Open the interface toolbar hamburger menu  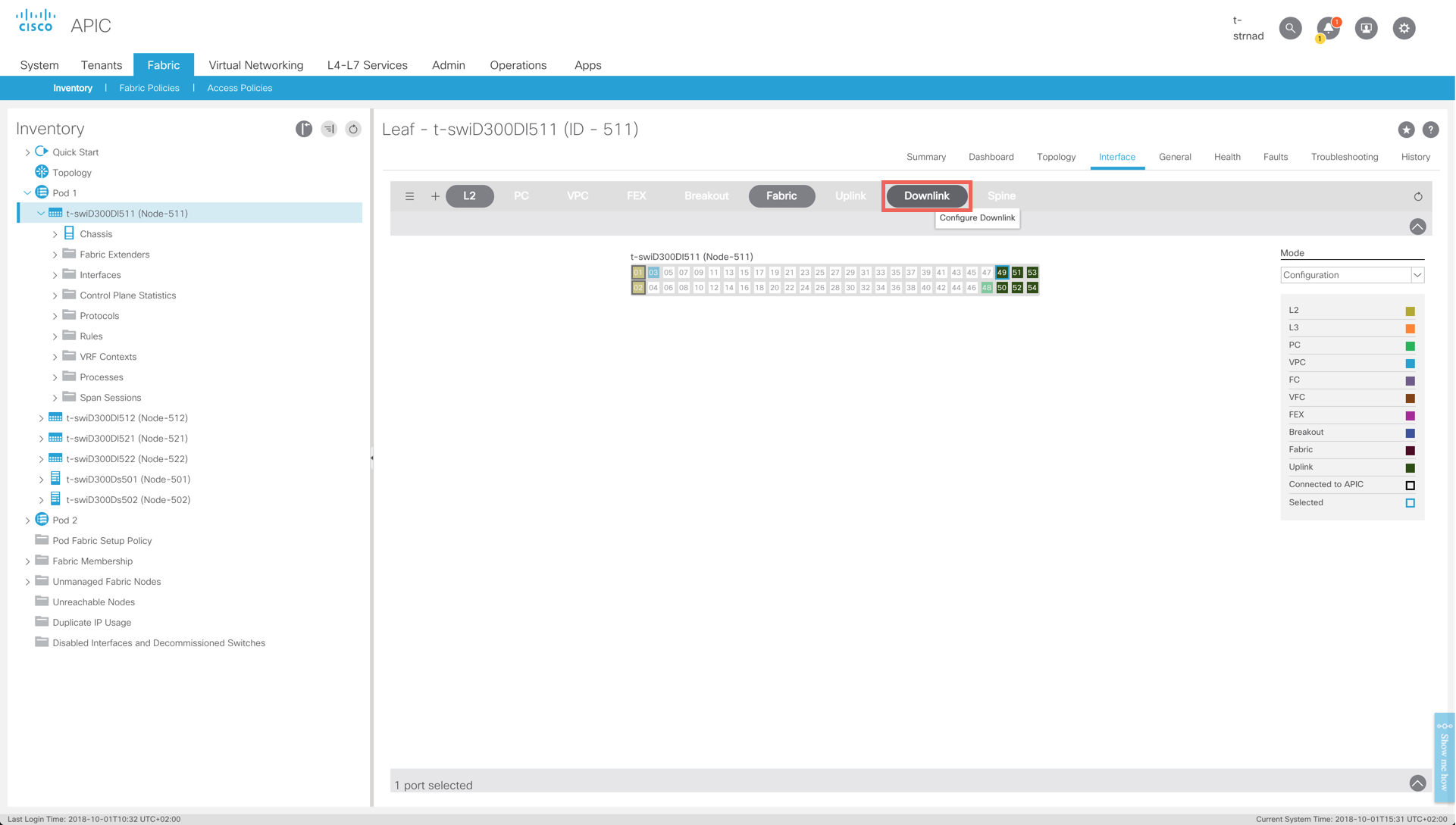click(x=409, y=196)
